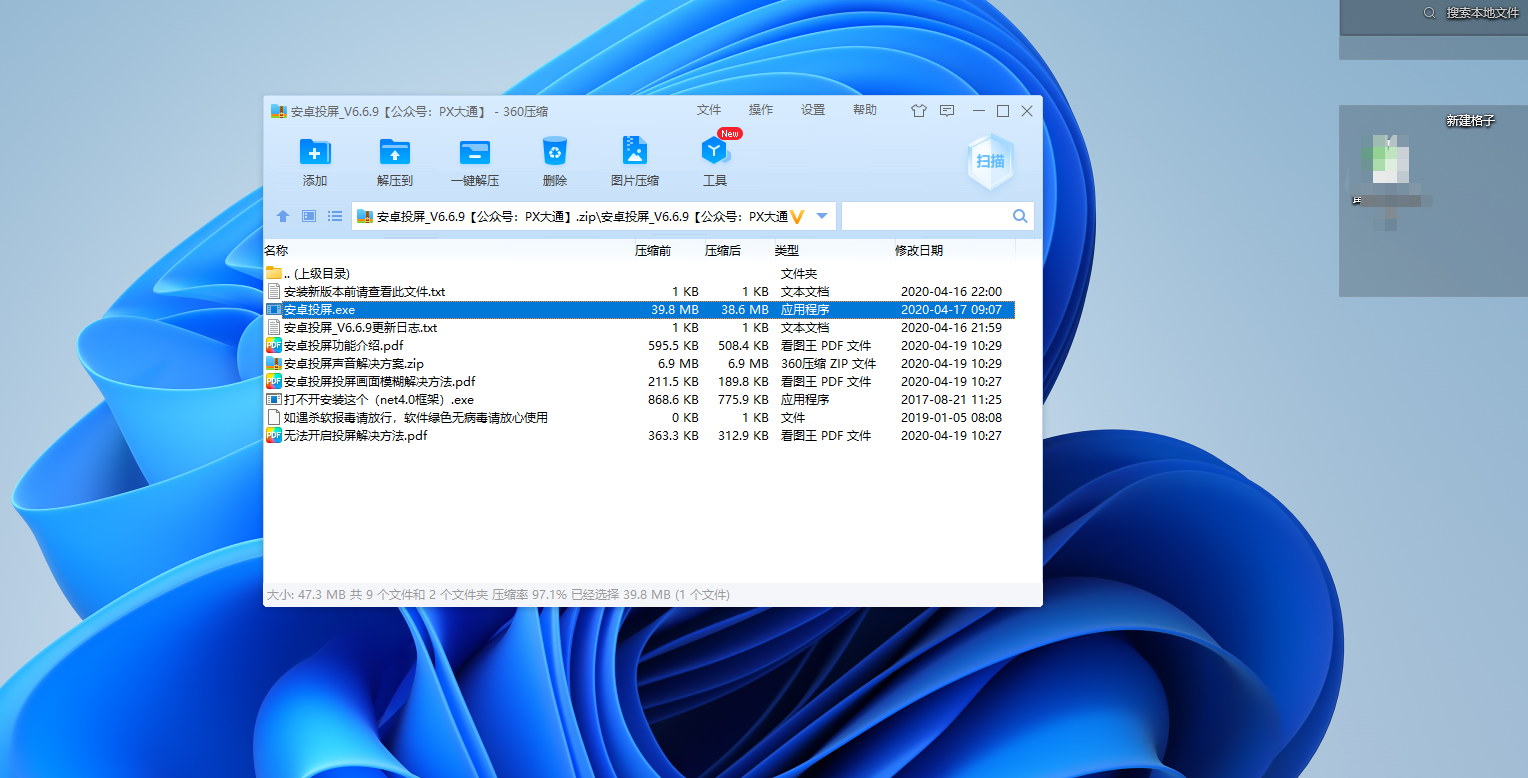Switch to the details view icon
The height and width of the screenshot is (778, 1528).
[309, 216]
